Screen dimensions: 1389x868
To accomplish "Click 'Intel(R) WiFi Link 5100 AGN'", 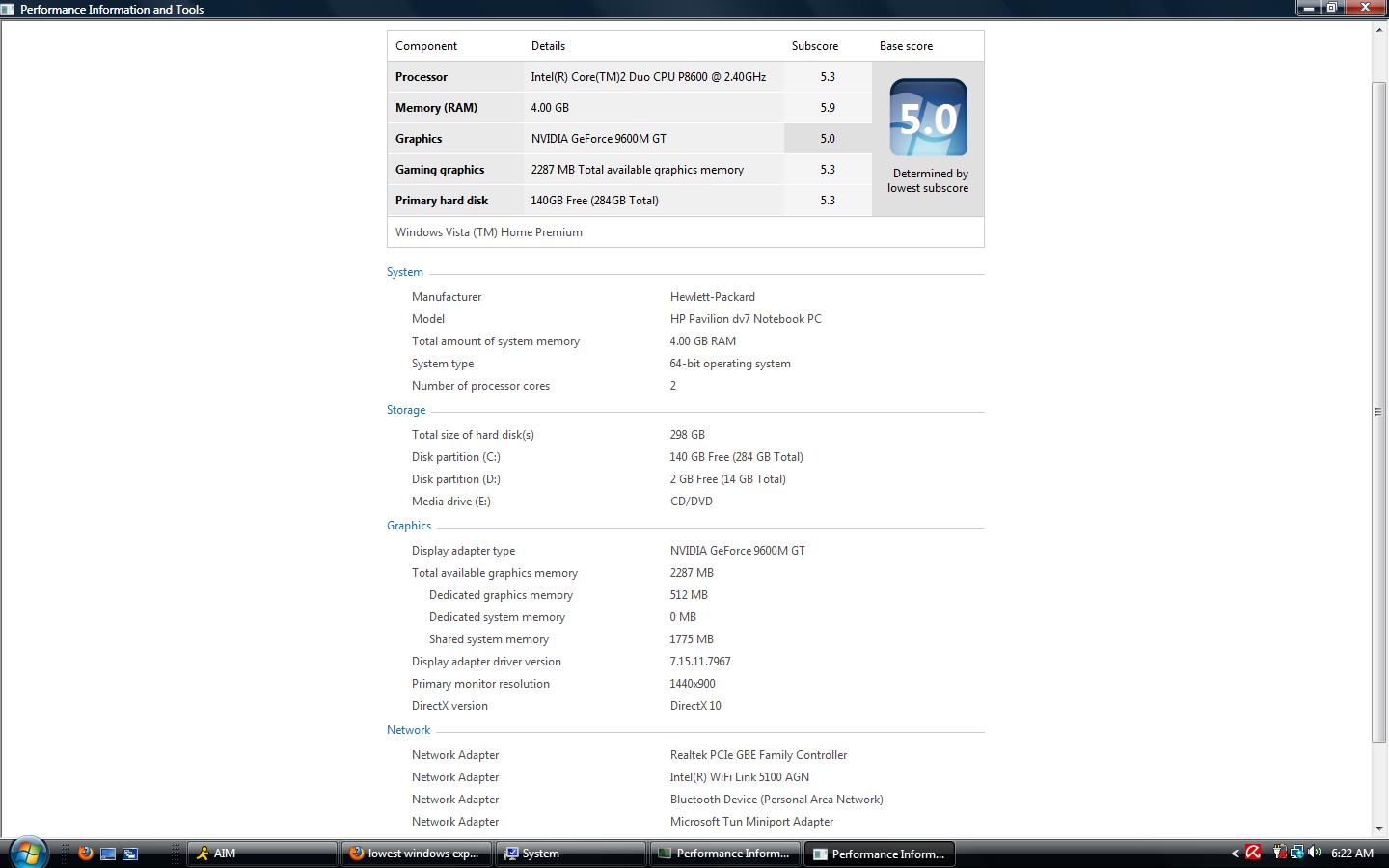I will 740,777.
